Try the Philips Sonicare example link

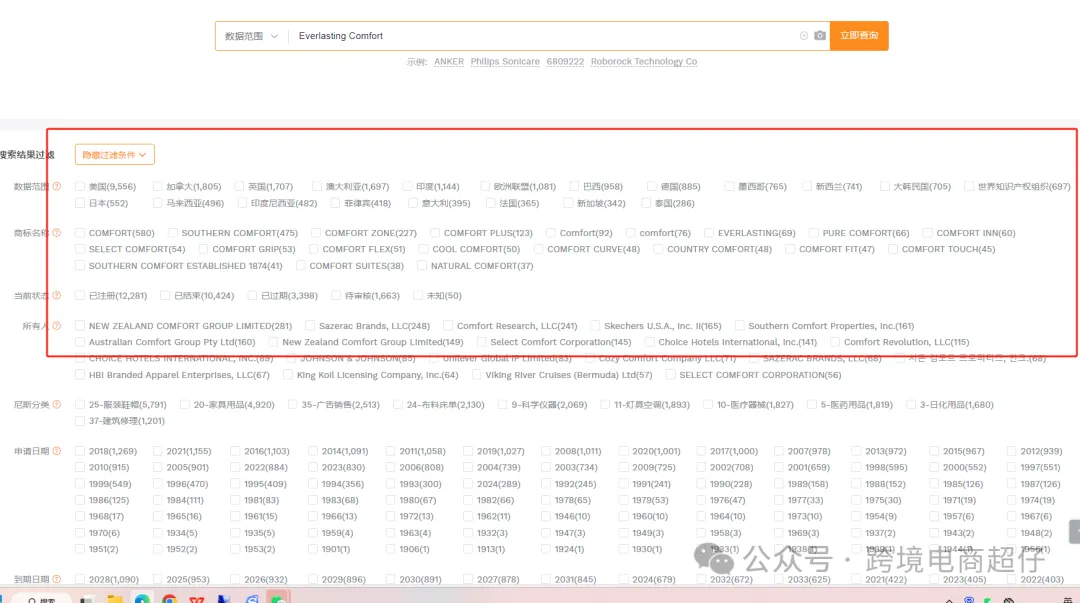(505, 61)
